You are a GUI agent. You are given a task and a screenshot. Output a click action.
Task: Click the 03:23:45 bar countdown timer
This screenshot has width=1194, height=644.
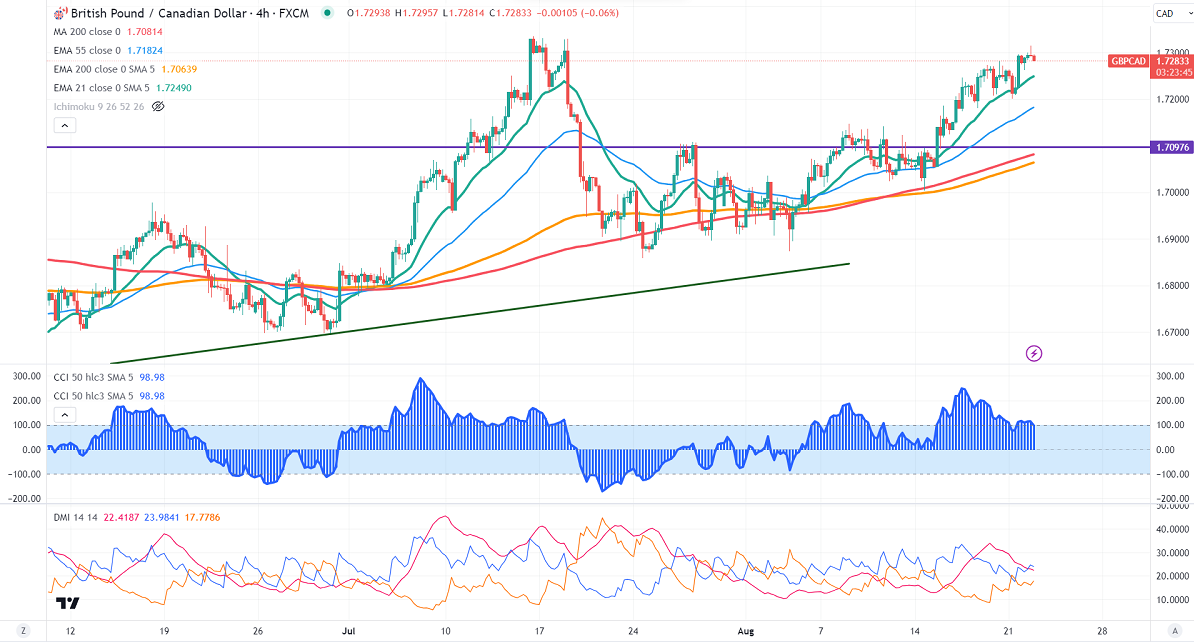pos(1172,72)
